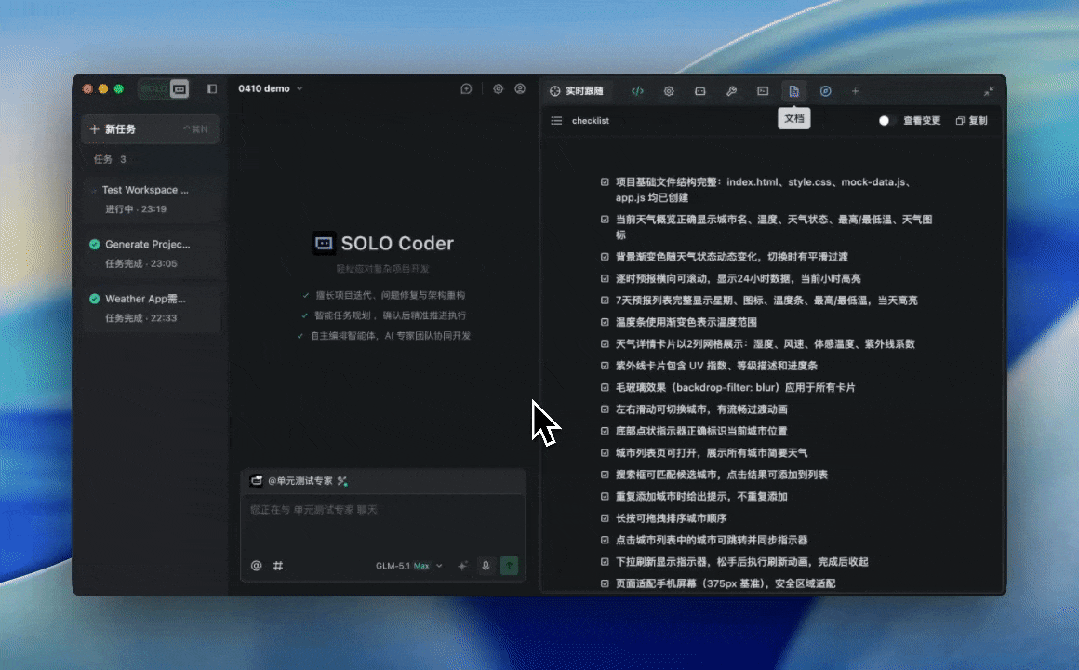
Task: Click the code brackets icon in right panel
Action: point(637,91)
